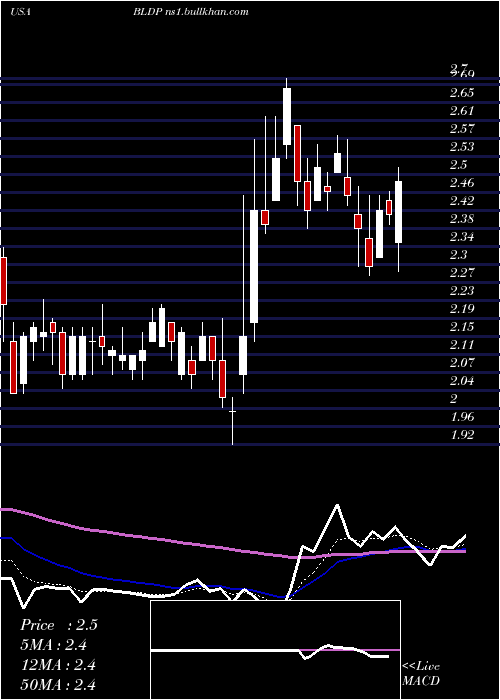The width and height of the screenshot is (500, 700).
Task: Click the 2.19 price axis label
Action: (x=462, y=308)
